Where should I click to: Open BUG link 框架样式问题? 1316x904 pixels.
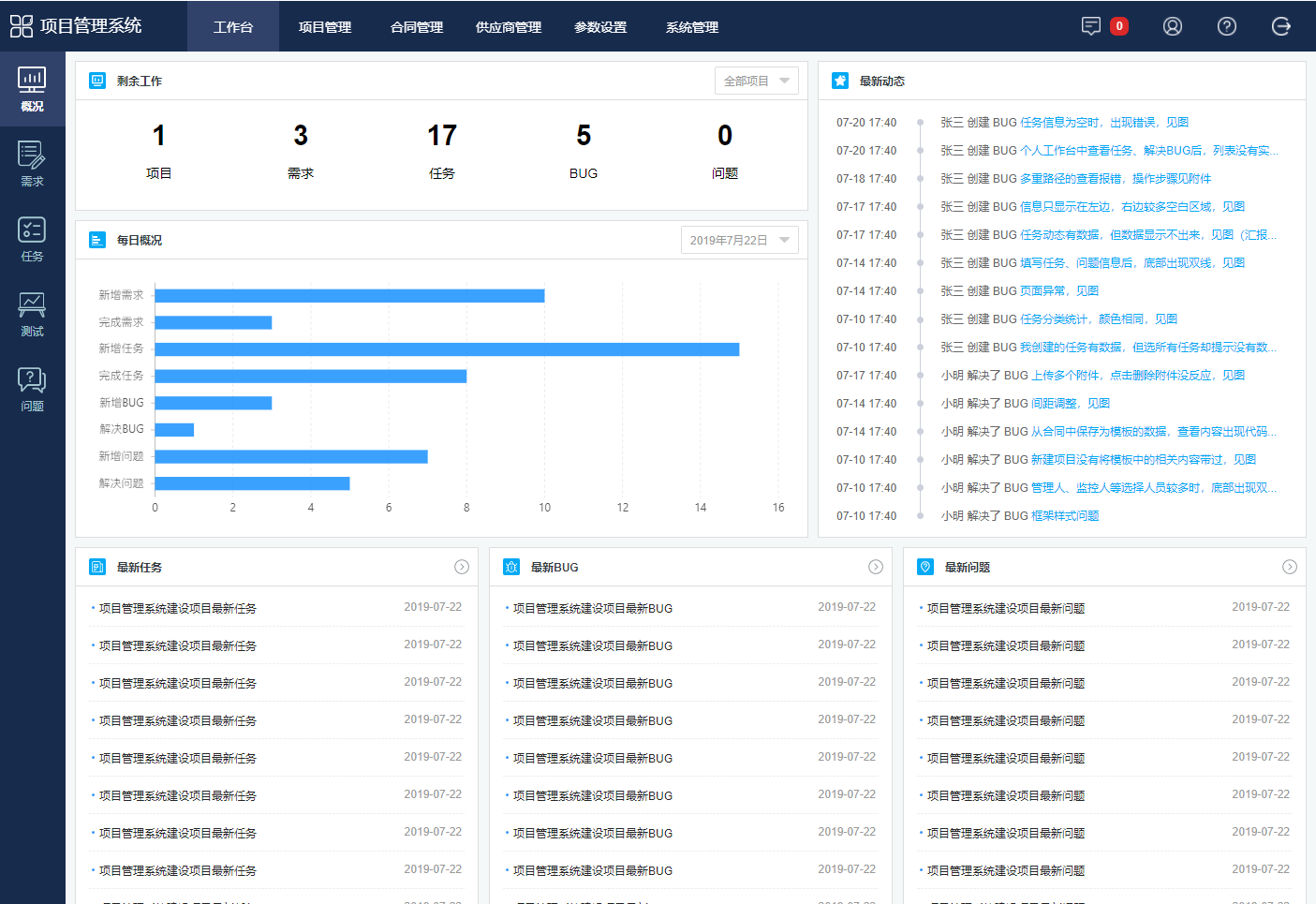pyautogui.click(x=1065, y=516)
